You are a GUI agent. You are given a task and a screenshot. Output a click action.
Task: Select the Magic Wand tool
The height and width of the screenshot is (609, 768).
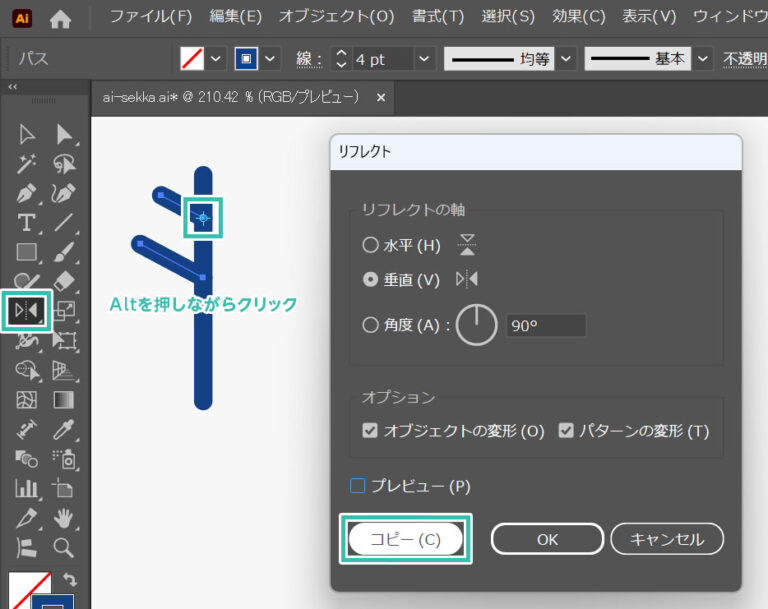tap(26, 164)
